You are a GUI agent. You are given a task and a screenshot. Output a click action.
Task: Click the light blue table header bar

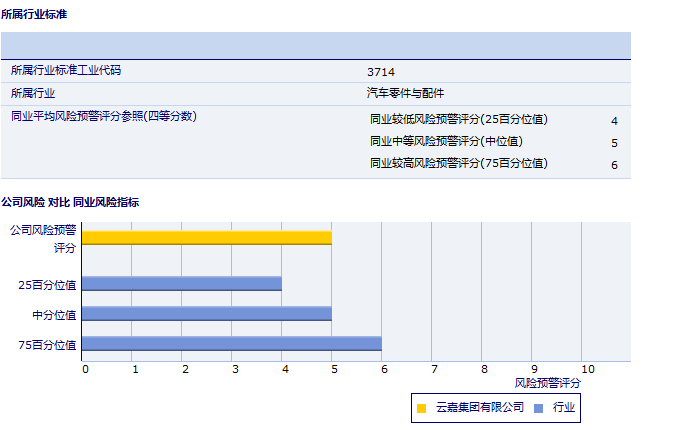(315, 46)
